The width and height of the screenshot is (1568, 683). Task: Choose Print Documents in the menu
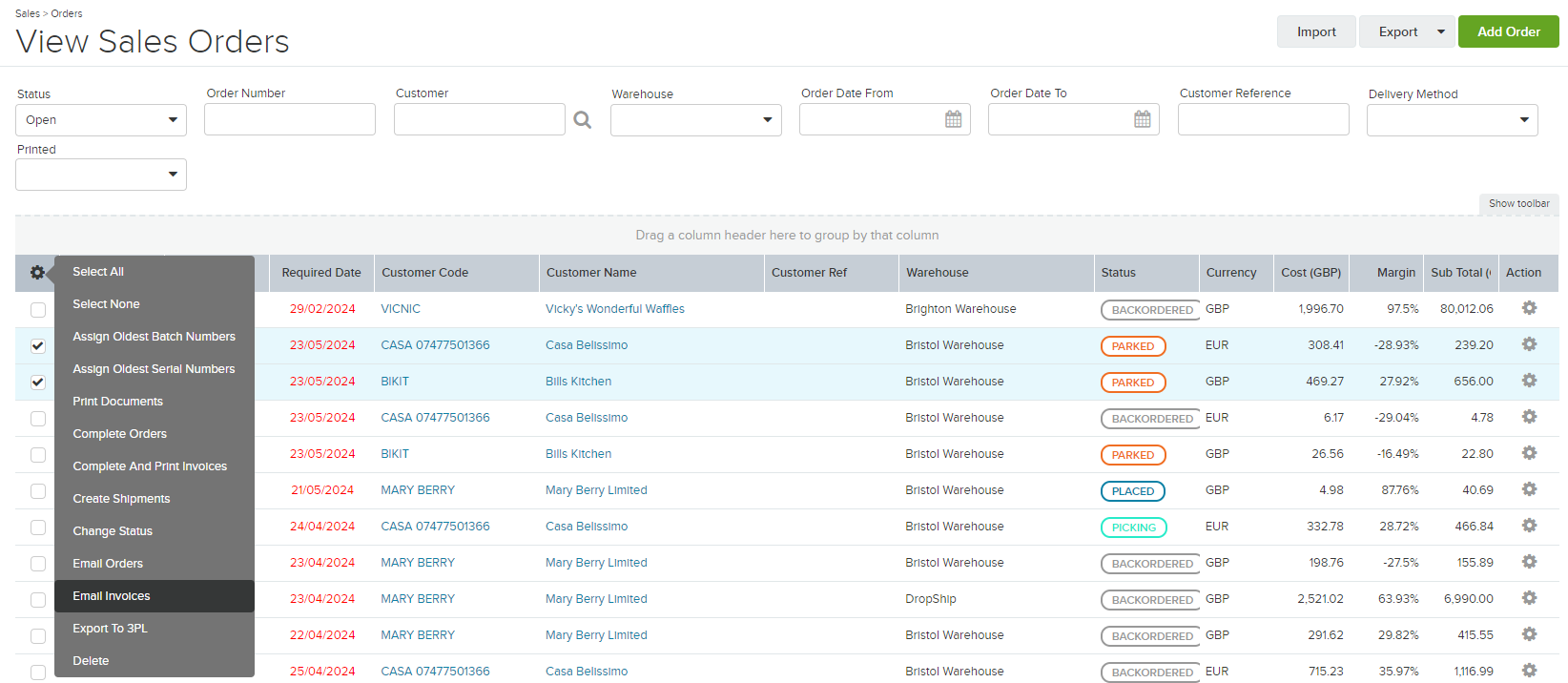coord(155,402)
